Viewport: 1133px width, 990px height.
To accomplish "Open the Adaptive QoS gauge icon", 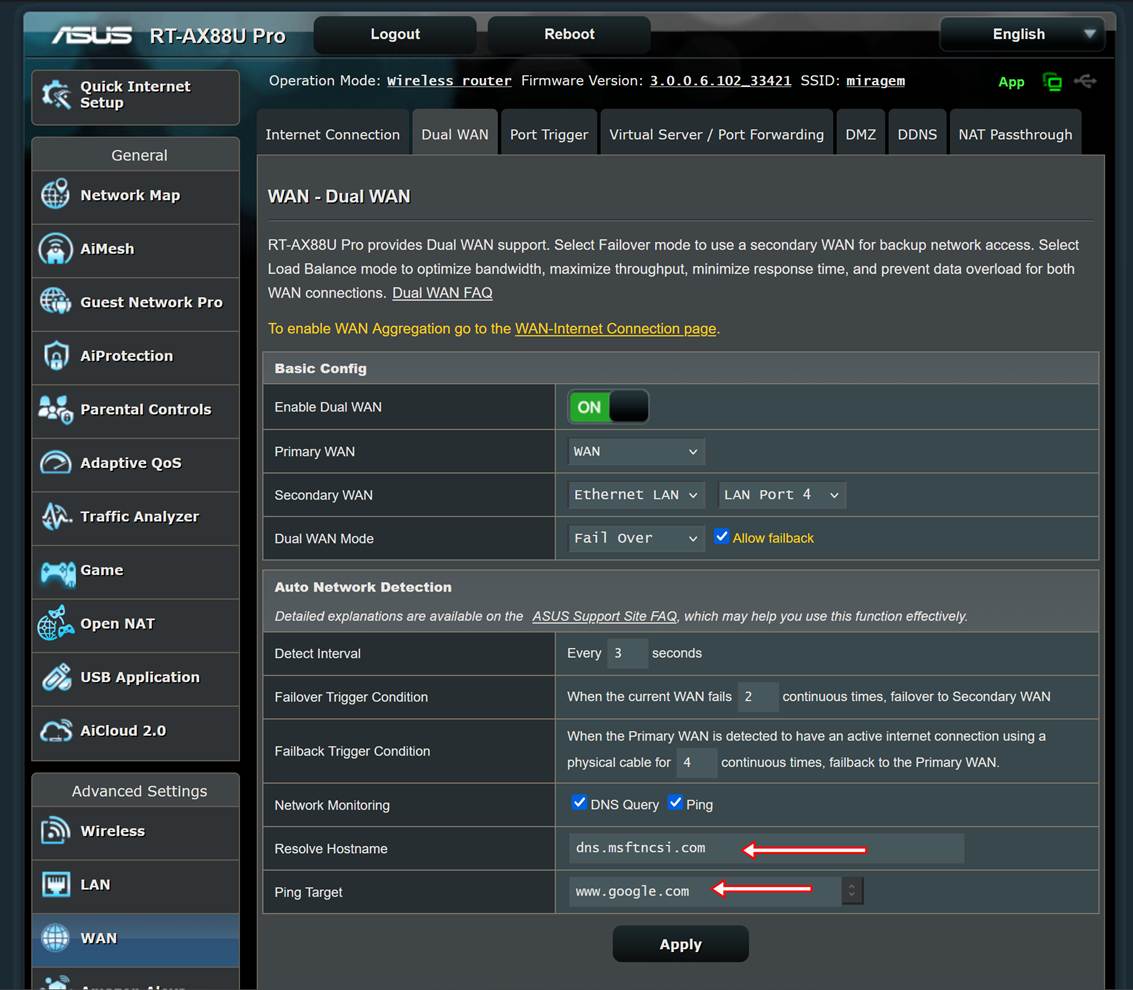I will [x=56, y=463].
